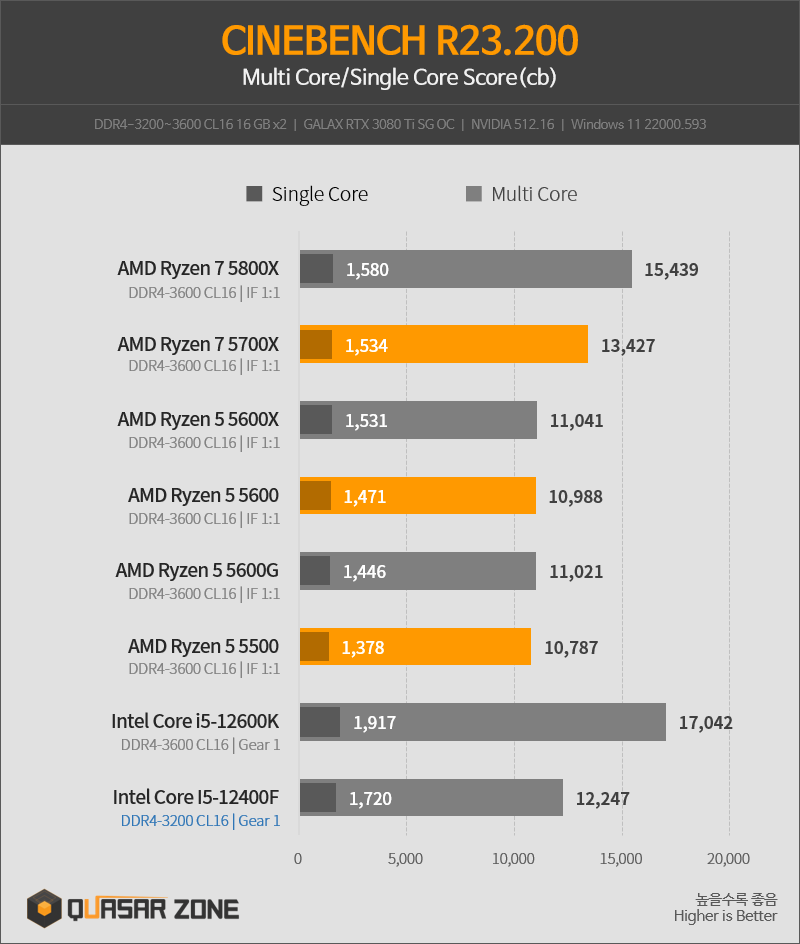This screenshot has width=800, height=944.
Task: Click the Multi Core legend swatch
Action: pos(474,194)
